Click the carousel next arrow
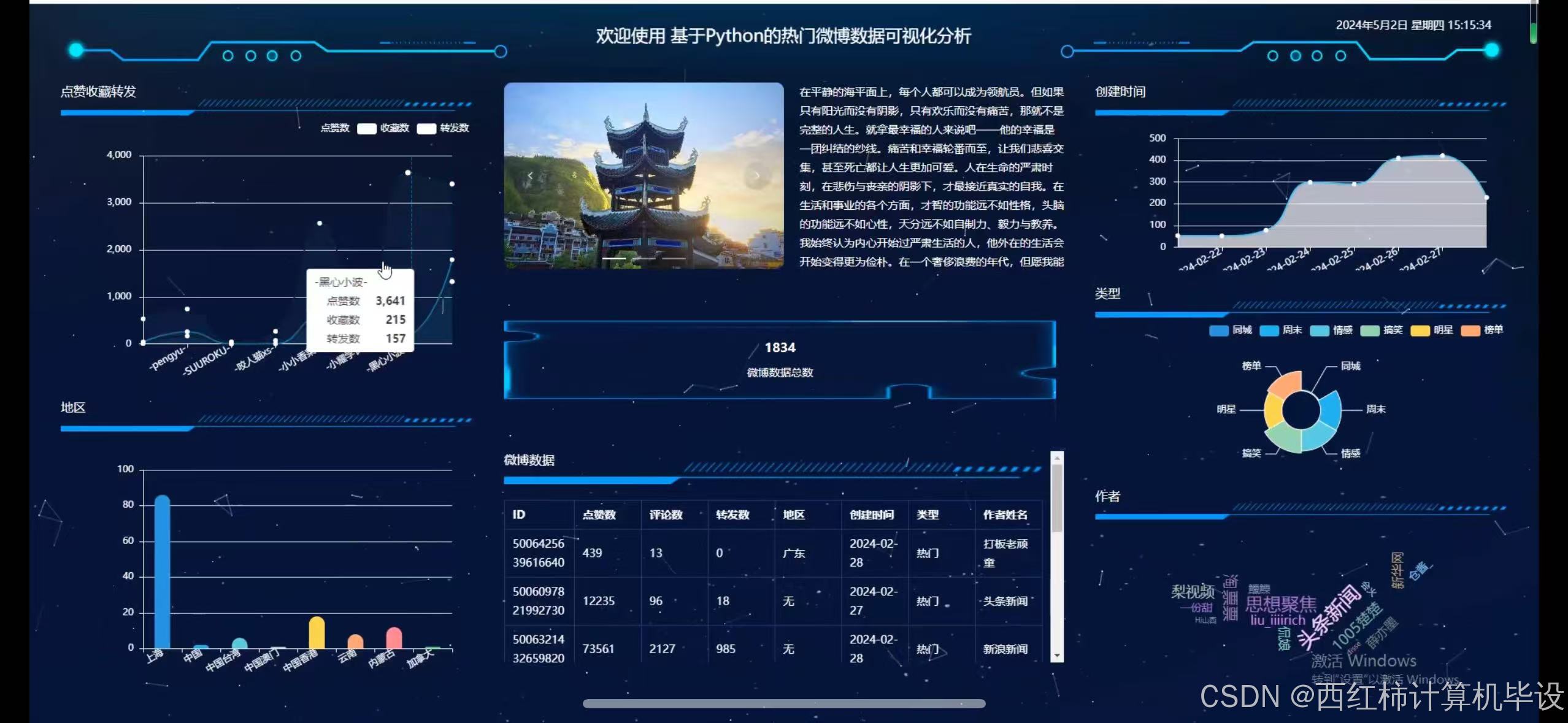The width and height of the screenshot is (1568, 723). [x=757, y=176]
